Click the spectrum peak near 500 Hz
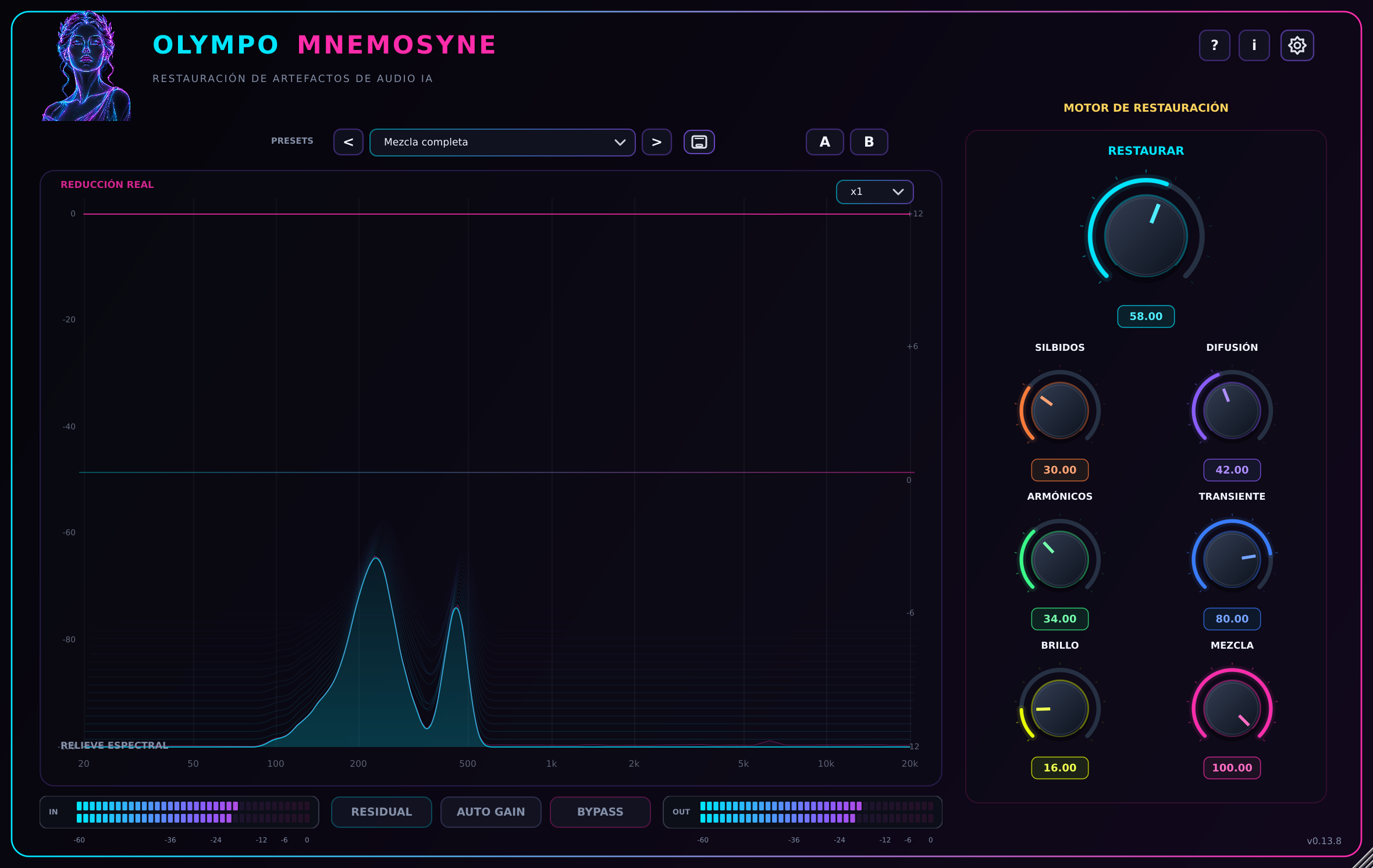Viewport: 1373px width, 868px height. (457, 609)
